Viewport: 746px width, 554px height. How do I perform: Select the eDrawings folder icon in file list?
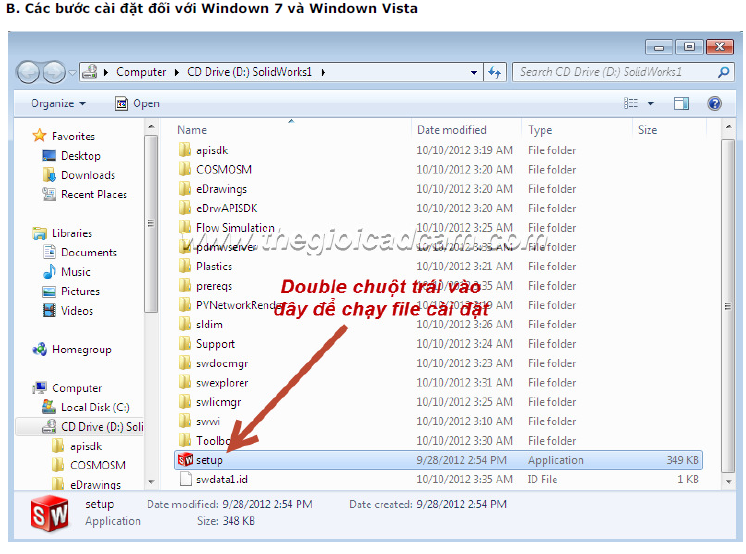[185, 189]
